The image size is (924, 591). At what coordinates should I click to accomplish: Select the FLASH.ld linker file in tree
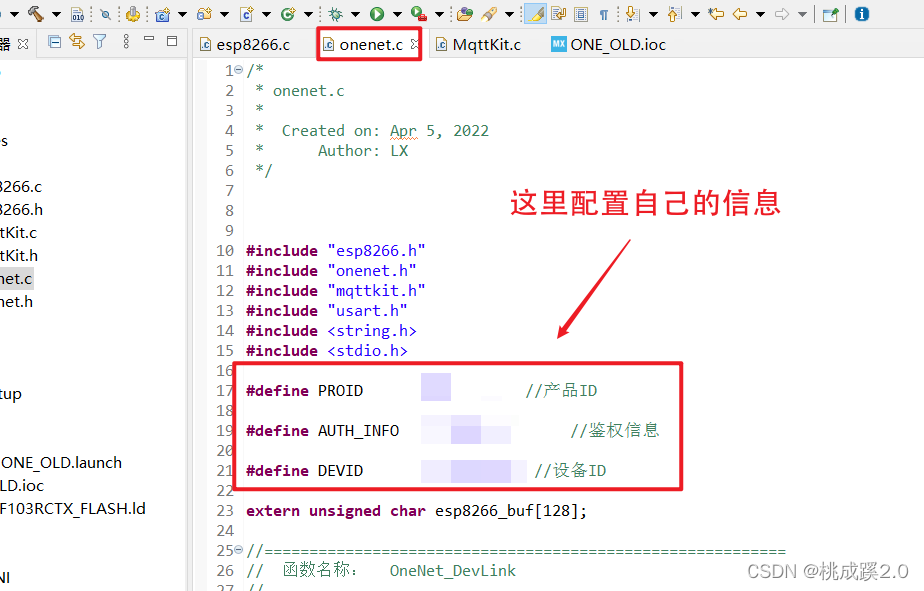pyautogui.click(x=72, y=509)
